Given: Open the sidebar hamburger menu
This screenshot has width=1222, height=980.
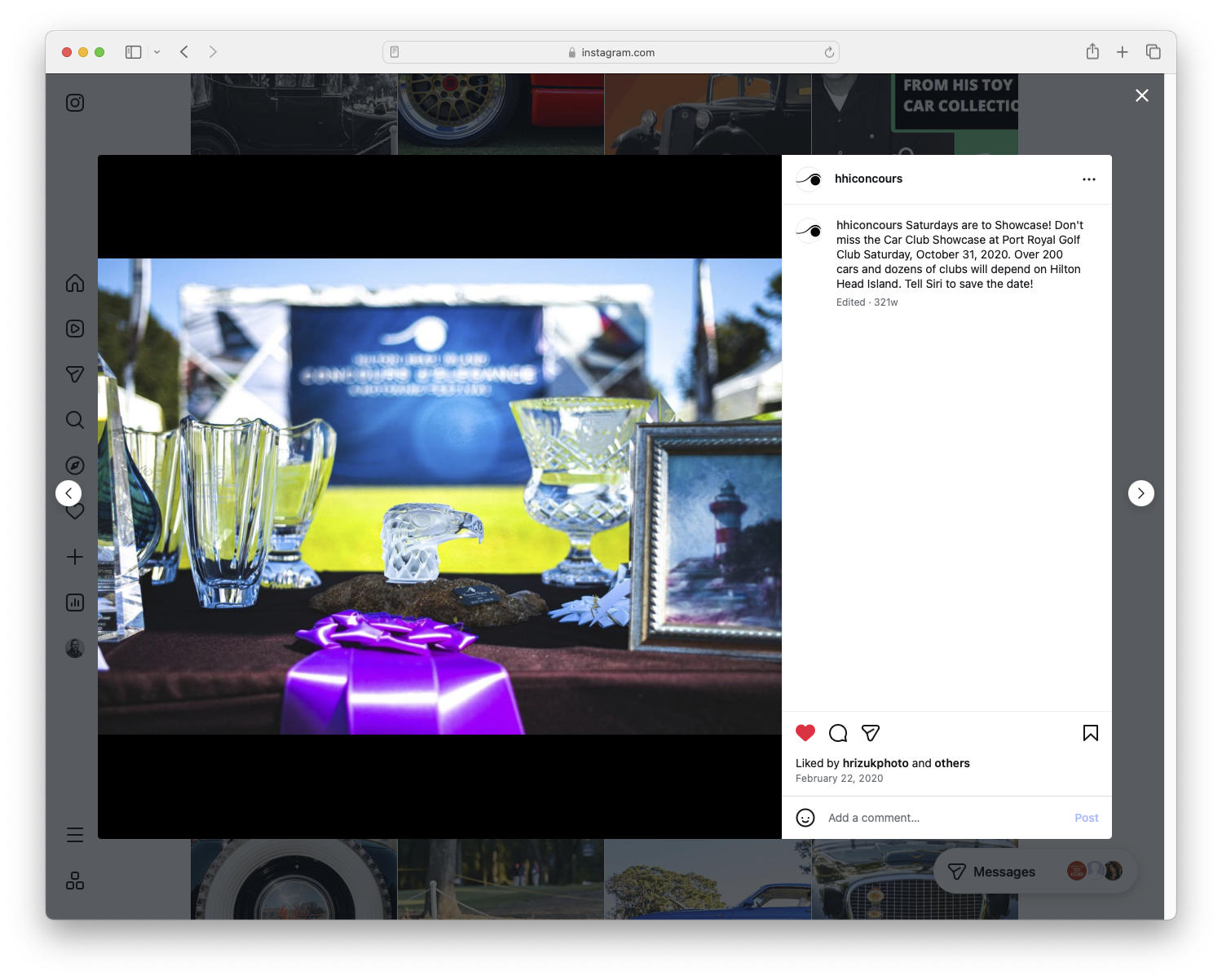Looking at the screenshot, I should click(74, 834).
